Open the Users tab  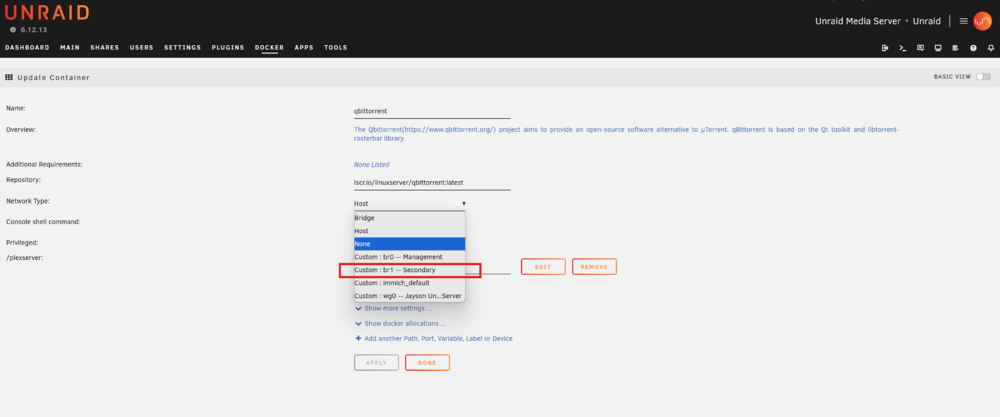142,48
